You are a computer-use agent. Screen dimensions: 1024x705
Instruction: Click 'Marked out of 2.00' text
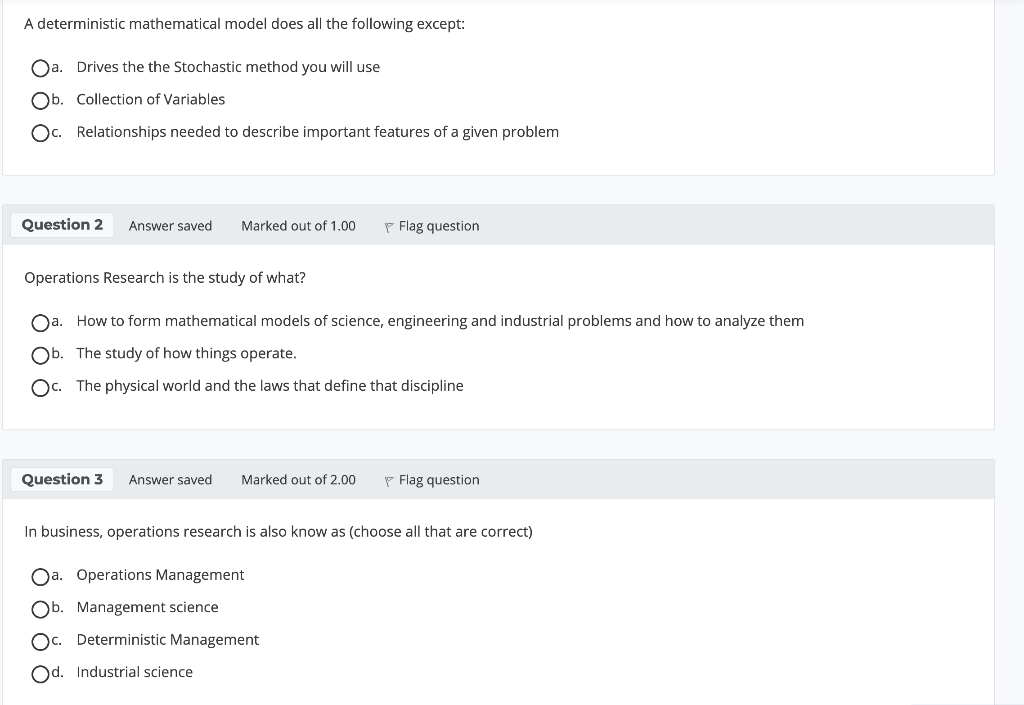point(298,480)
